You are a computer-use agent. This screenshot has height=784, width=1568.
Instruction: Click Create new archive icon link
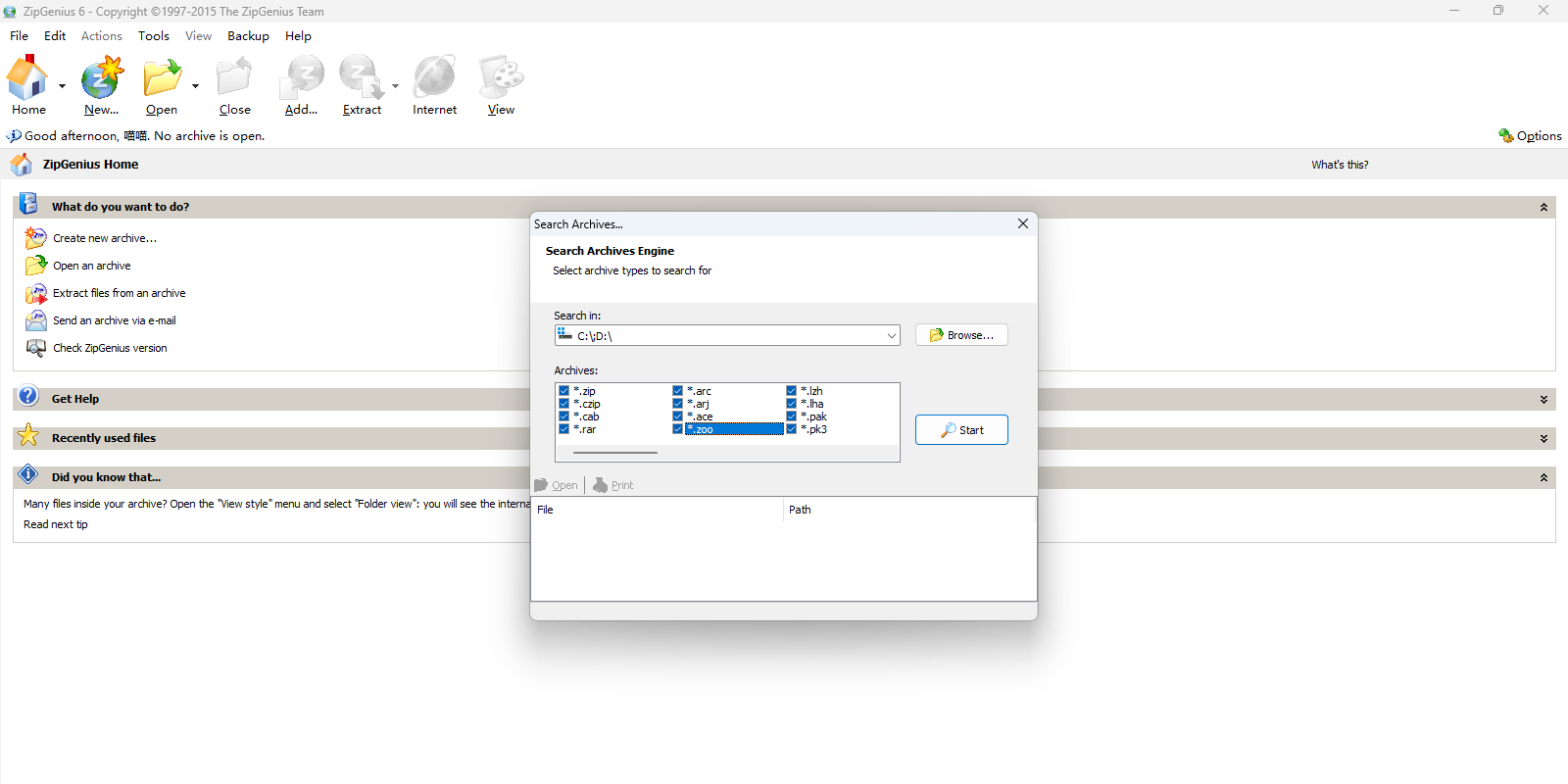pyautogui.click(x=36, y=238)
